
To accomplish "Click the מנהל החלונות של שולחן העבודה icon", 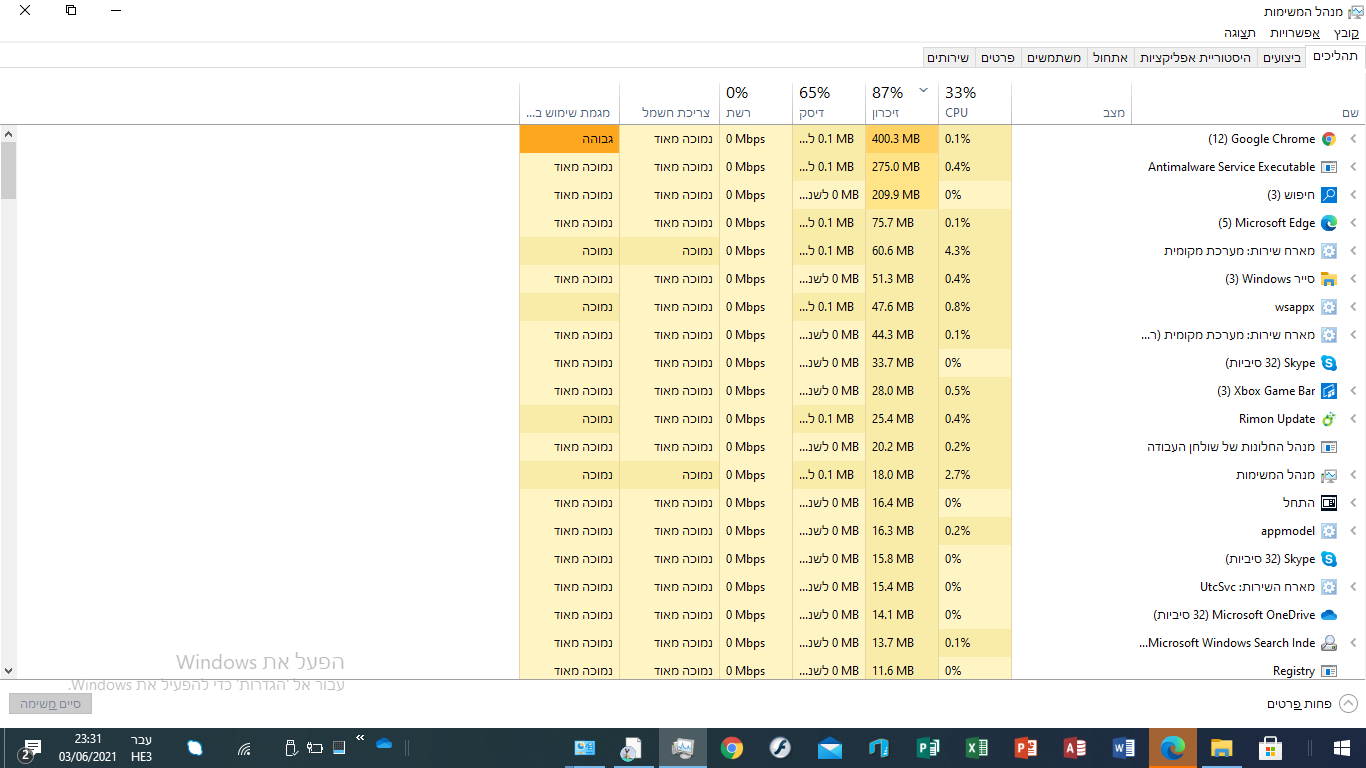I will pyautogui.click(x=1329, y=447).
